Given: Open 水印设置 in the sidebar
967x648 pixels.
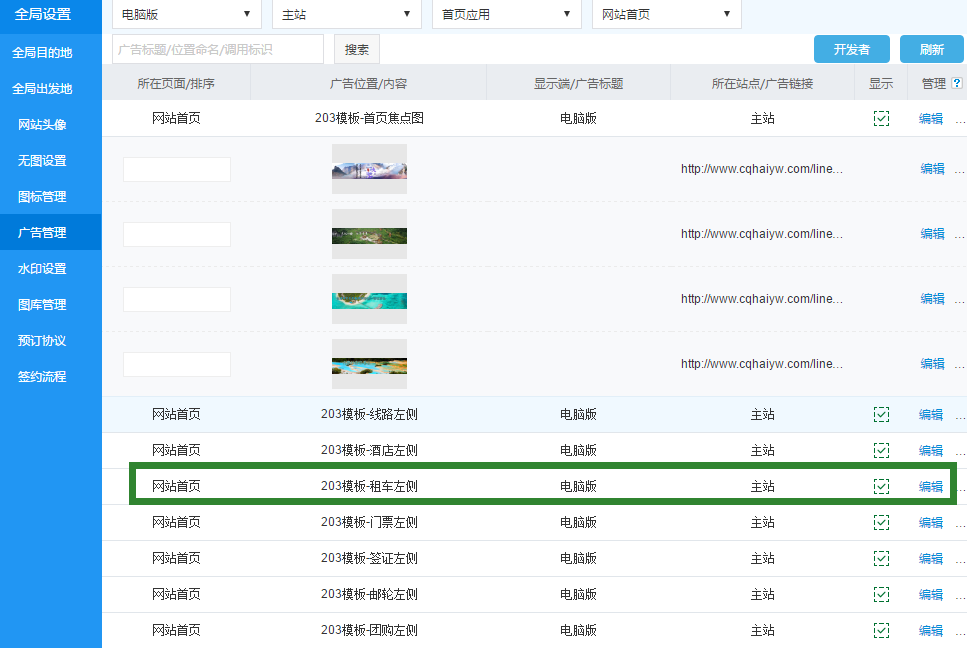Looking at the screenshot, I should point(42,269).
